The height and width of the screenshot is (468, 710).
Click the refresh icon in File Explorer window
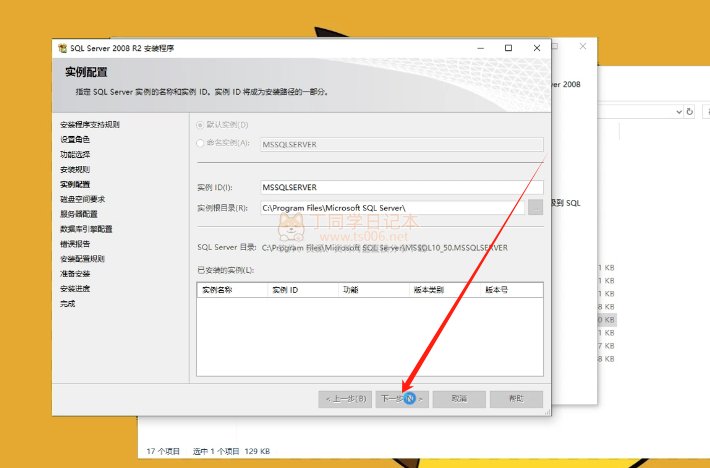coord(690,111)
